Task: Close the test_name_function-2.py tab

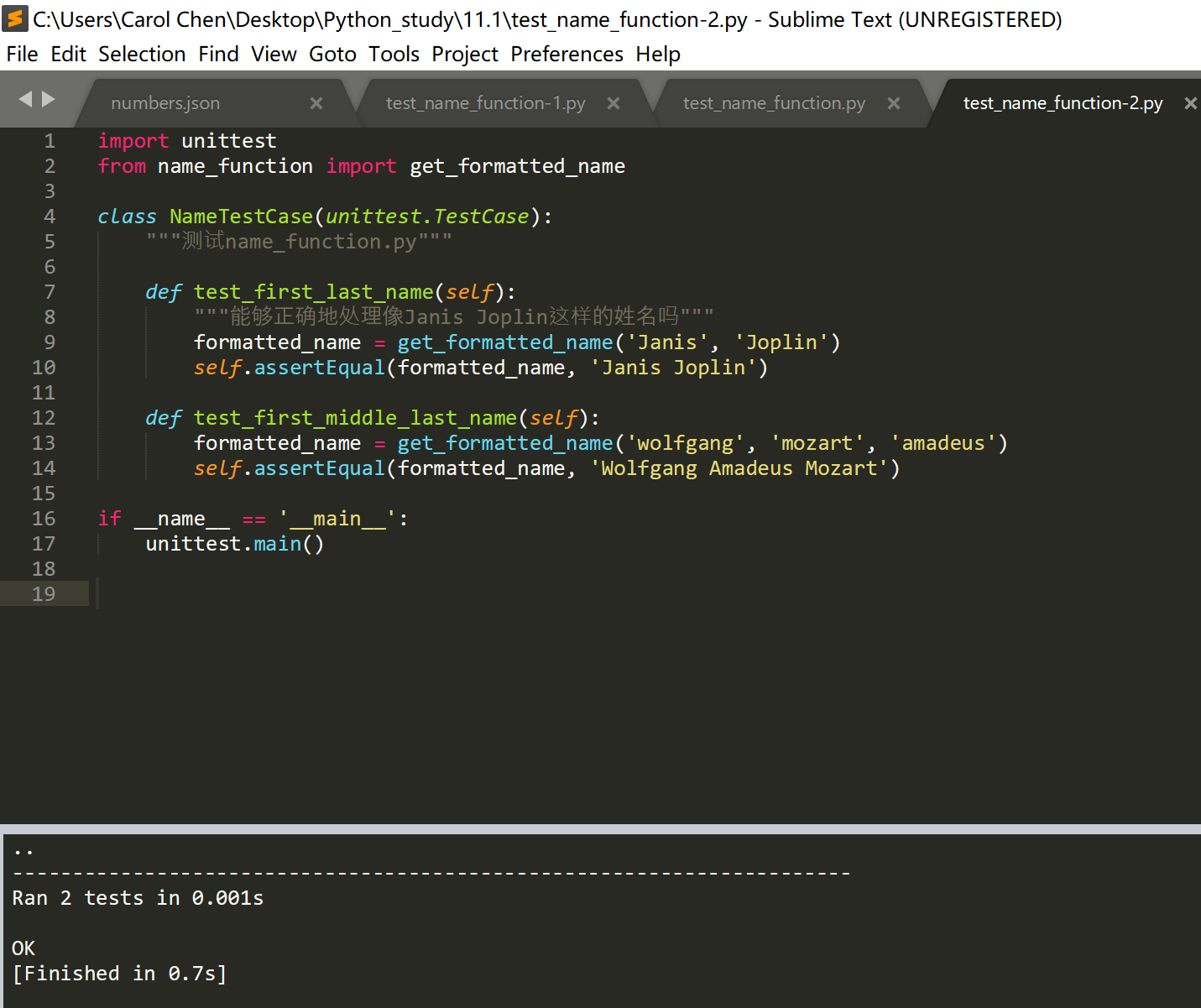Action: tap(1190, 103)
